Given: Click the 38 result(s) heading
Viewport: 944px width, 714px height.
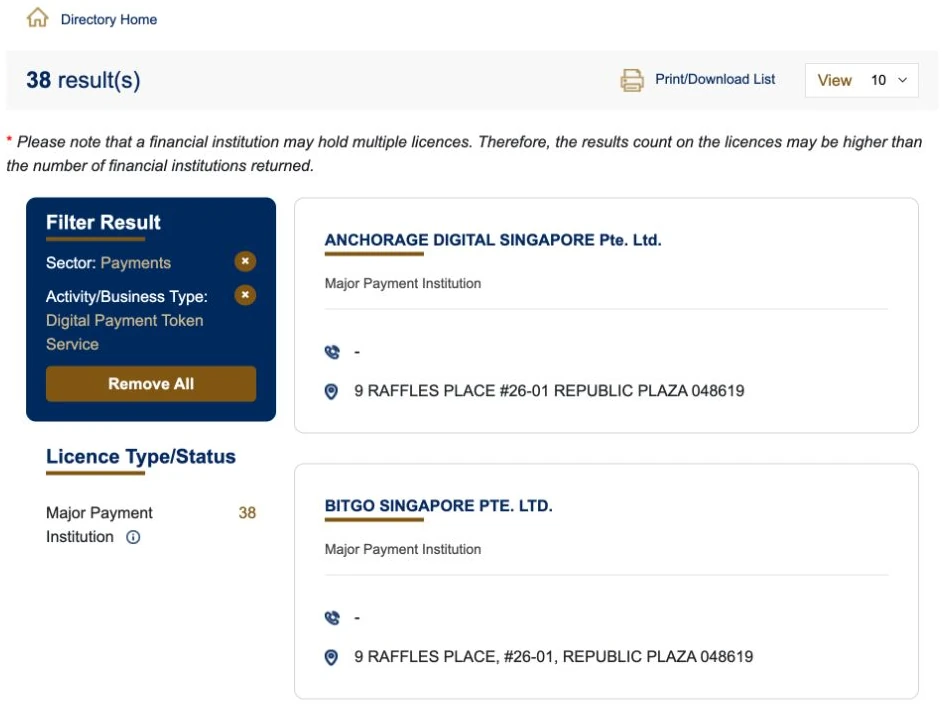Looking at the screenshot, I should (83, 80).
